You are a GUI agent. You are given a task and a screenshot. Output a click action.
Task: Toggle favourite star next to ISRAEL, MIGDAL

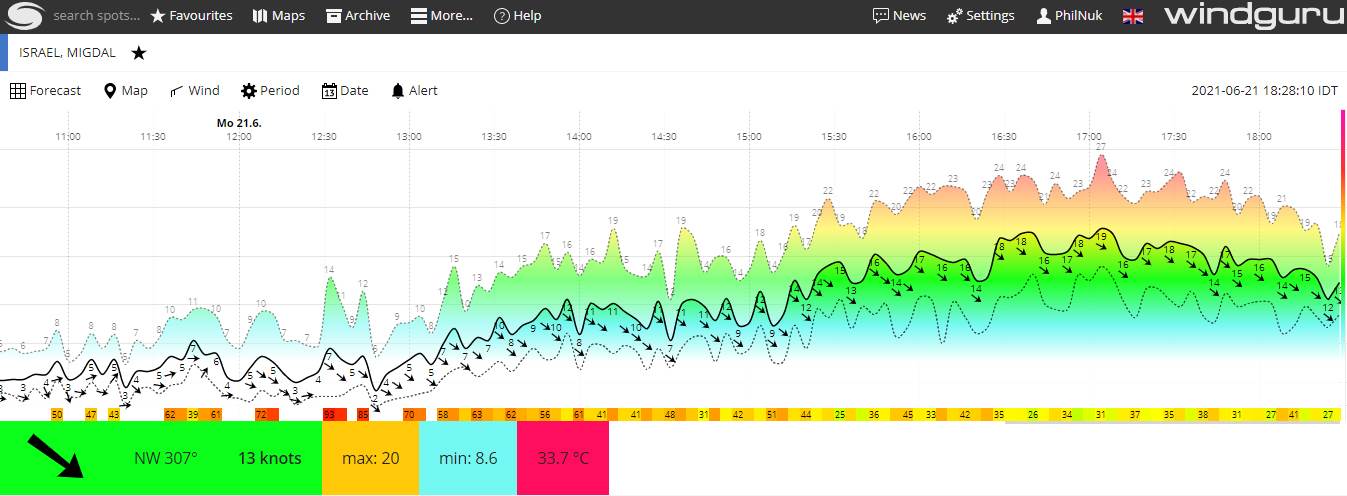139,53
